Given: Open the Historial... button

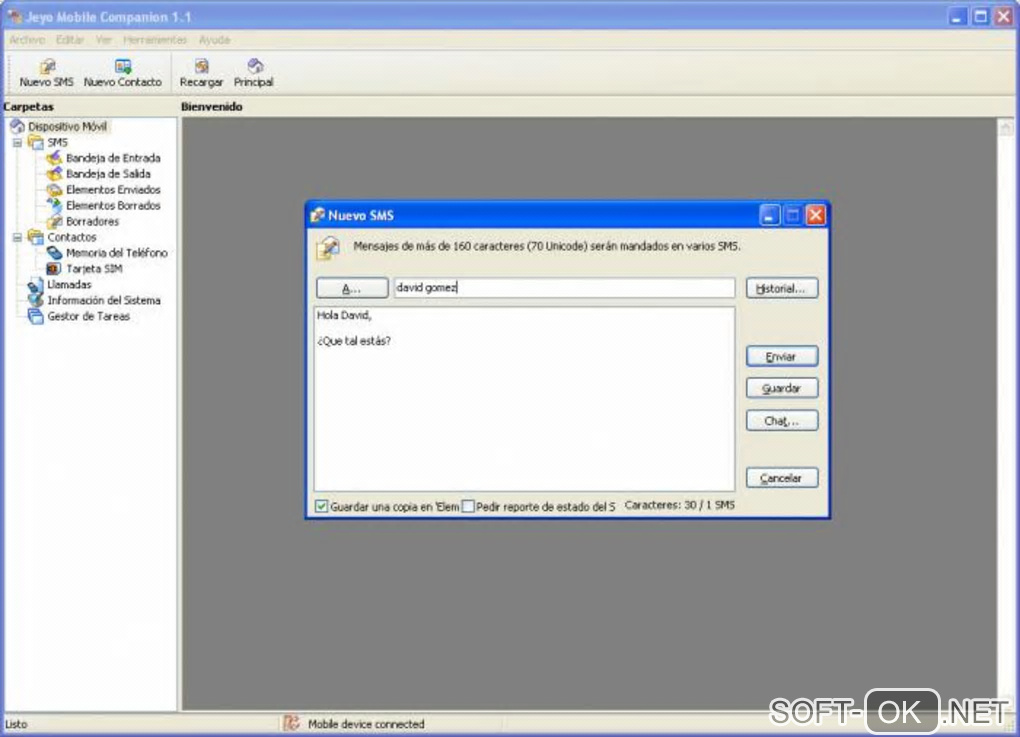Looking at the screenshot, I should tap(782, 288).
